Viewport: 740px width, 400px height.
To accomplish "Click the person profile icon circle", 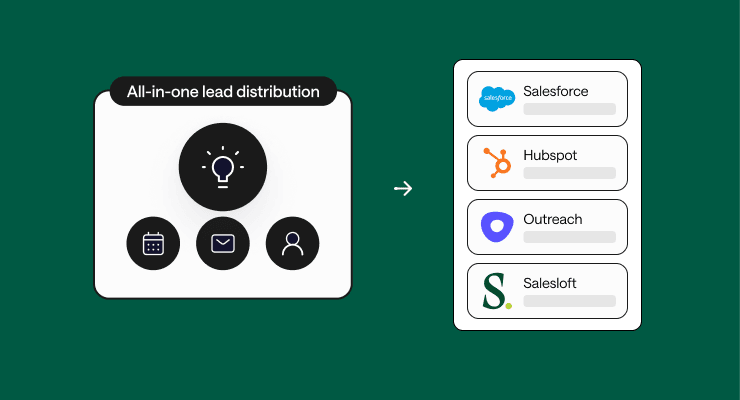I will pos(293,243).
